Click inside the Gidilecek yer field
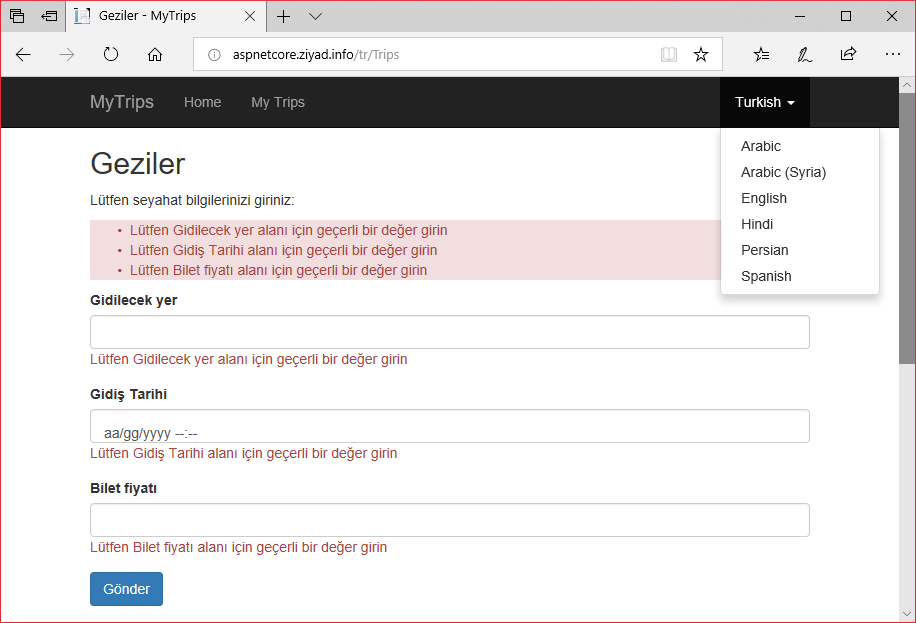 (x=449, y=331)
